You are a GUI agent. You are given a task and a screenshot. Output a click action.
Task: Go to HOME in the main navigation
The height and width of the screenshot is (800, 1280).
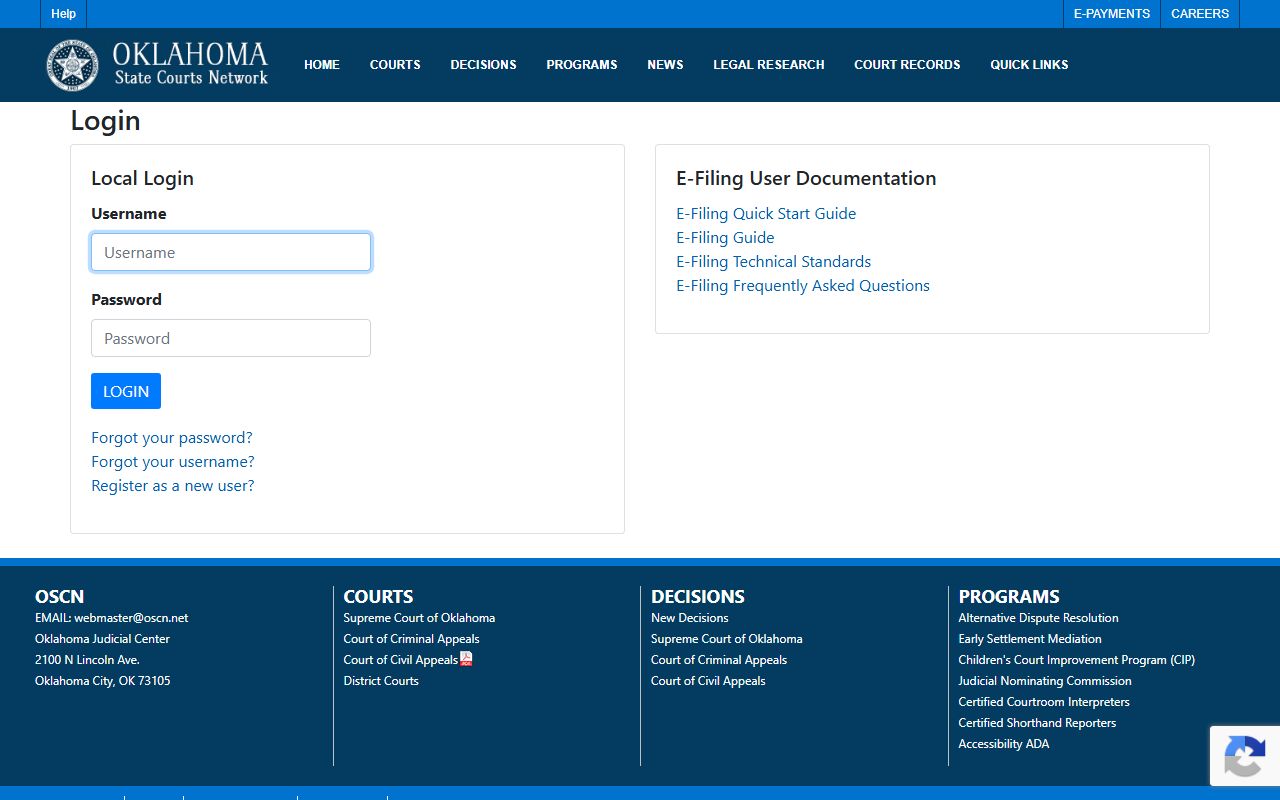322,65
